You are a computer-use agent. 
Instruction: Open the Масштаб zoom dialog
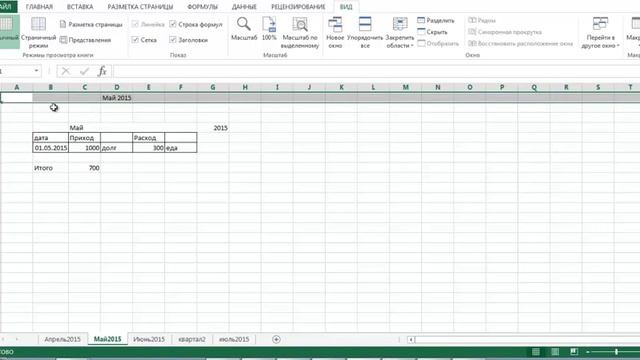pos(244,29)
